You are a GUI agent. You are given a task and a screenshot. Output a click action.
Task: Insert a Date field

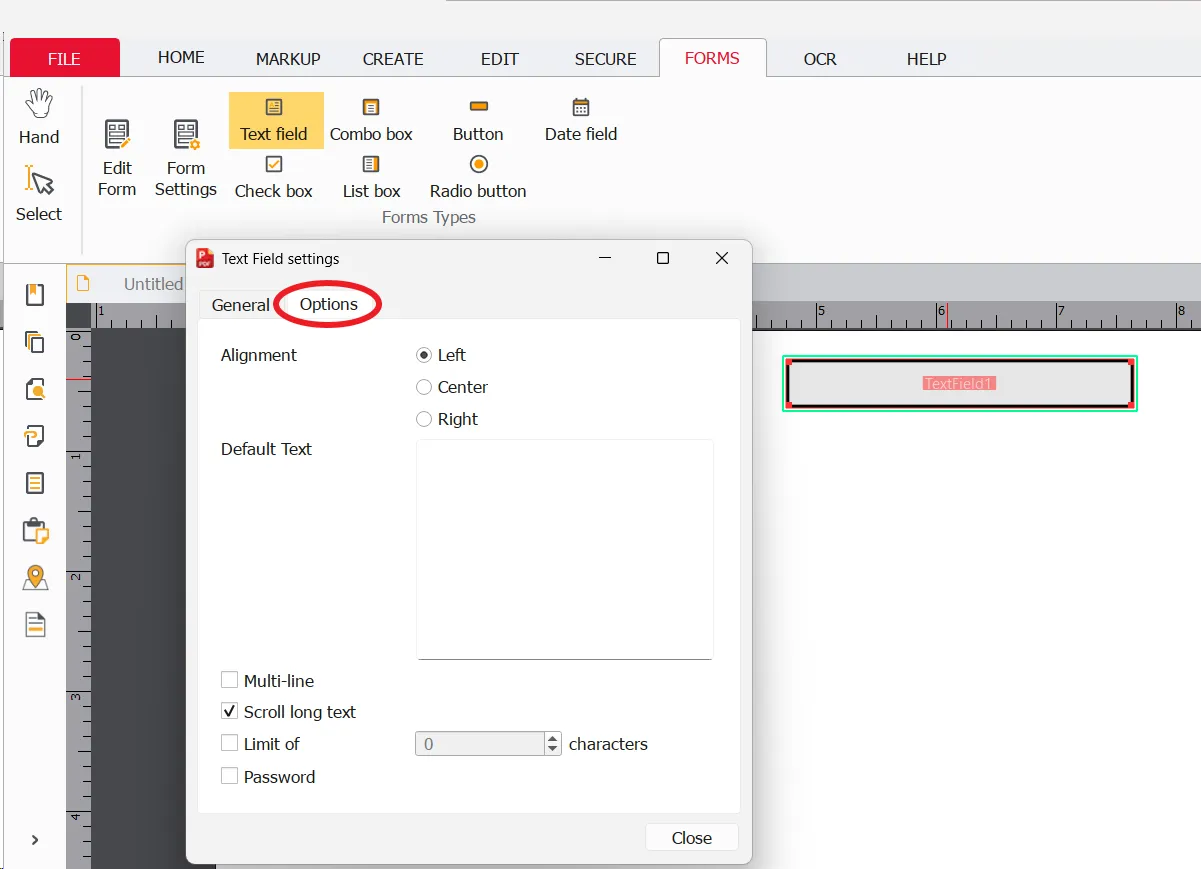point(581,120)
